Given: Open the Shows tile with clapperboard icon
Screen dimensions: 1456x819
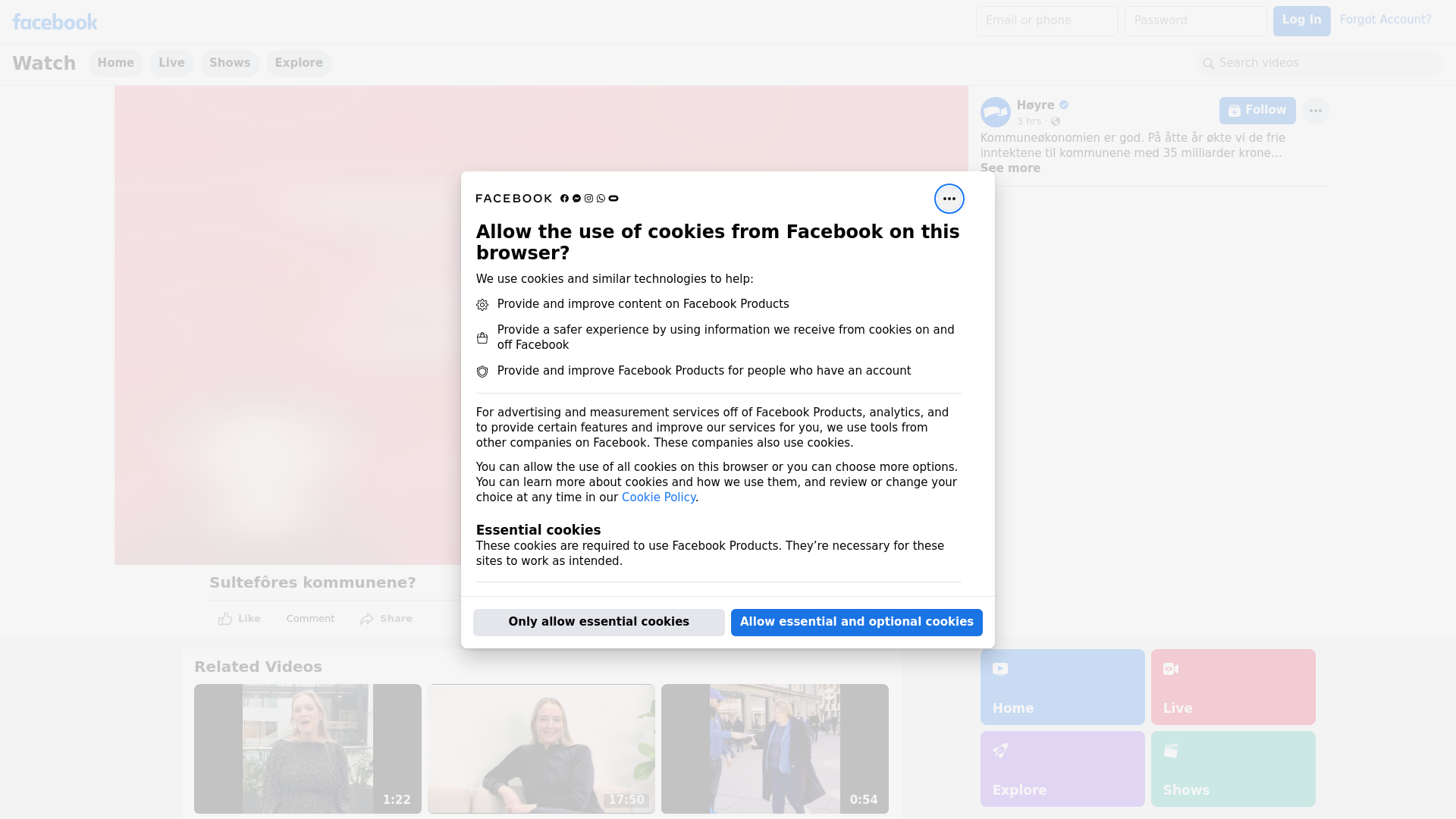Looking at the screenshot, I should (x=1233, y=769).
